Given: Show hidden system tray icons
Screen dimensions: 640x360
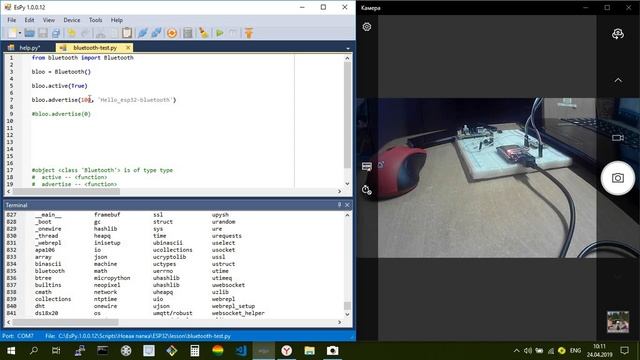Looking at the screenshot, I should (516, 351).
